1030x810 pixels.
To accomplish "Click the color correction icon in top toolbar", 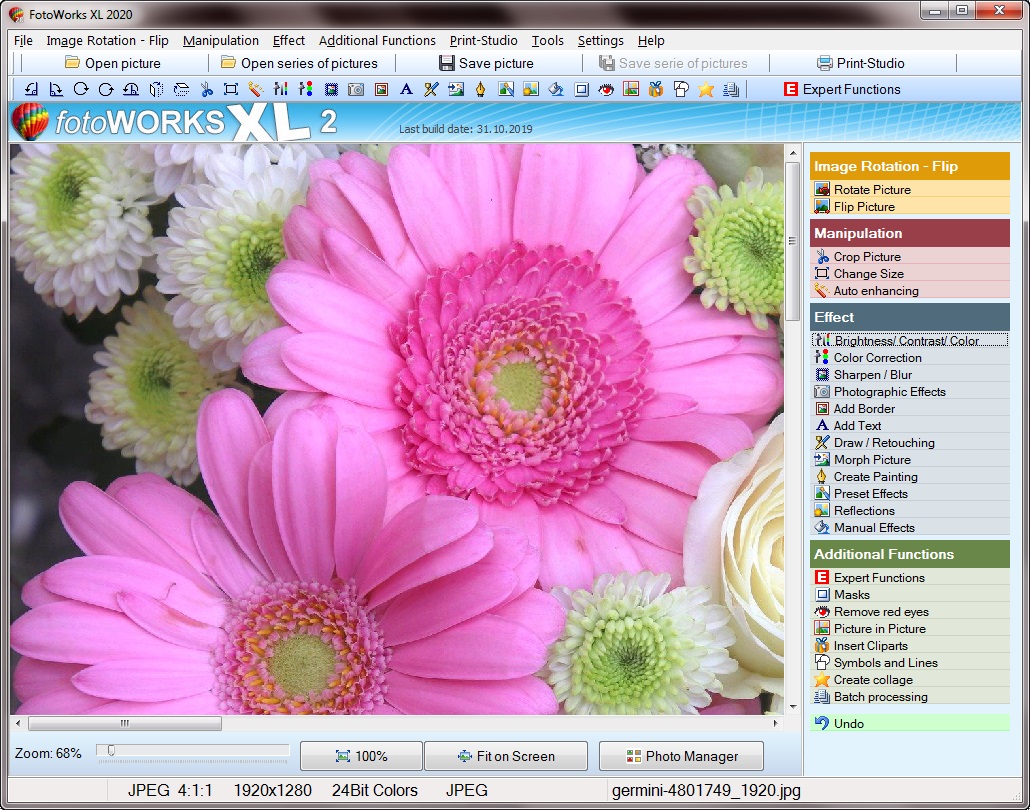I will point(306,89).
